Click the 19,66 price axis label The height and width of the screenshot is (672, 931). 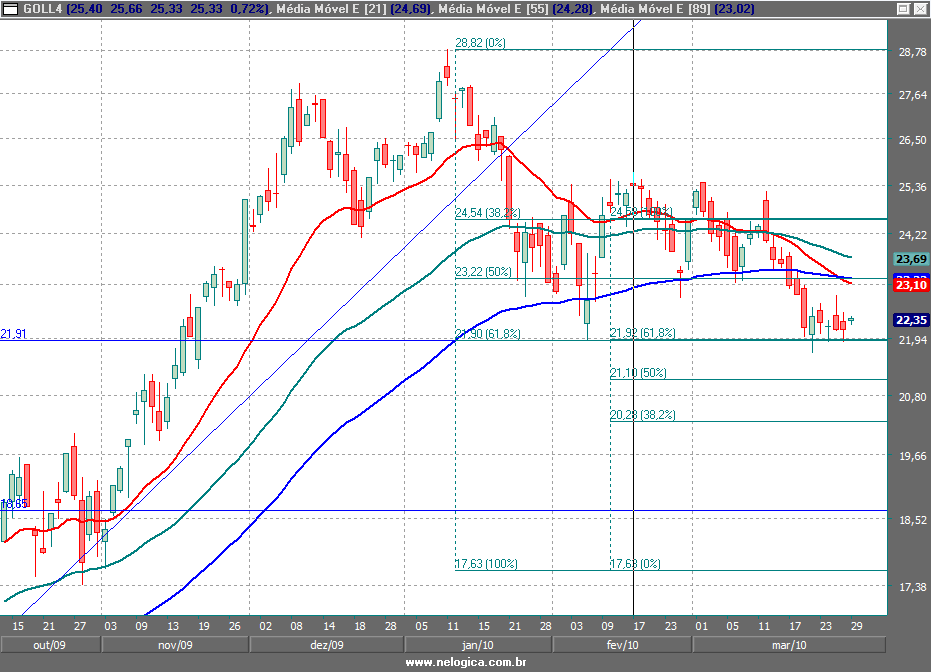pos(912,456)
